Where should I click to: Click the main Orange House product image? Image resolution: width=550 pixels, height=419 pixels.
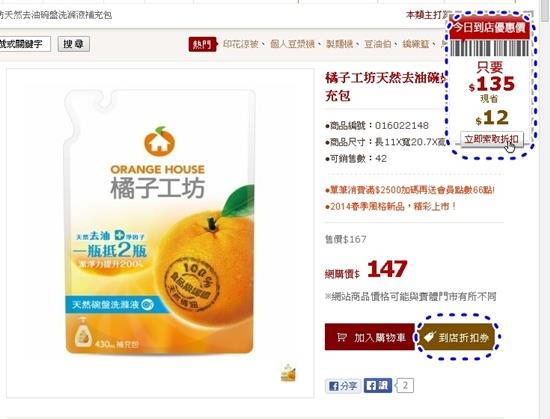tap(160, 222)
